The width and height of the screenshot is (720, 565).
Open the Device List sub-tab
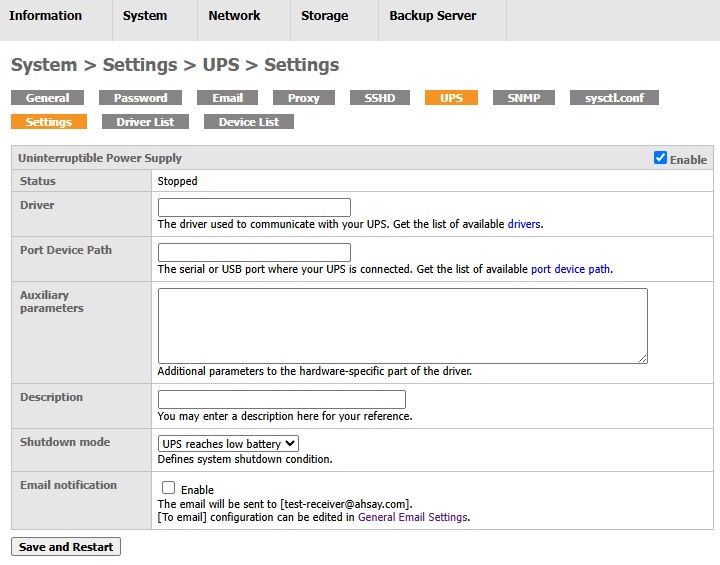(249, 122)
